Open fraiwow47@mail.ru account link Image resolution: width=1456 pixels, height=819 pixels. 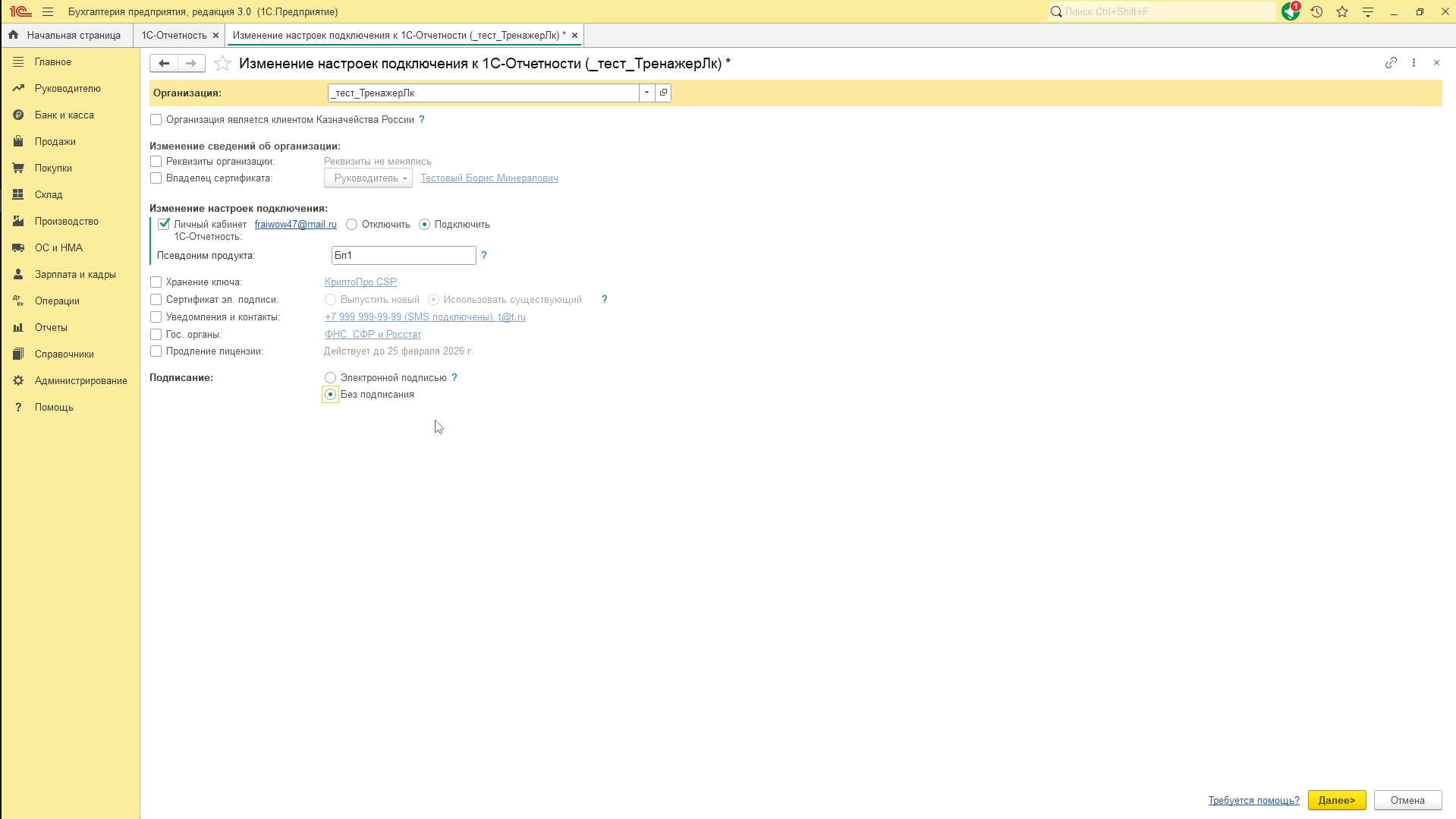tap(295, 225)
